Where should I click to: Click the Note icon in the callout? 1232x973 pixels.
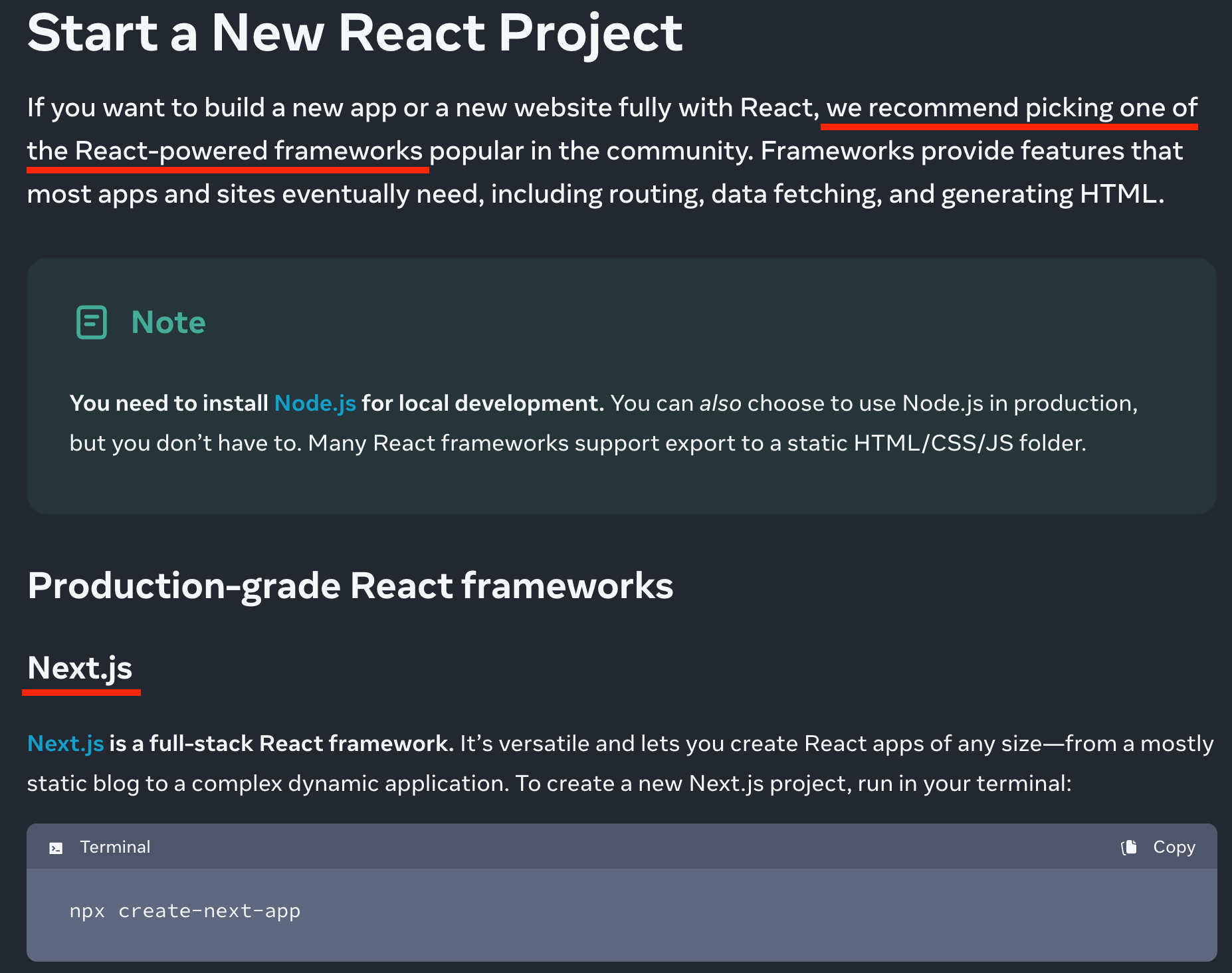92,322
